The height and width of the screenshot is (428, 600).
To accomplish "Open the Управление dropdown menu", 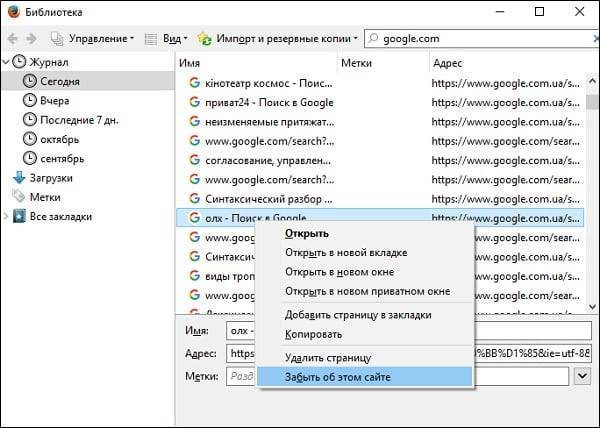I will coord(92,39).
